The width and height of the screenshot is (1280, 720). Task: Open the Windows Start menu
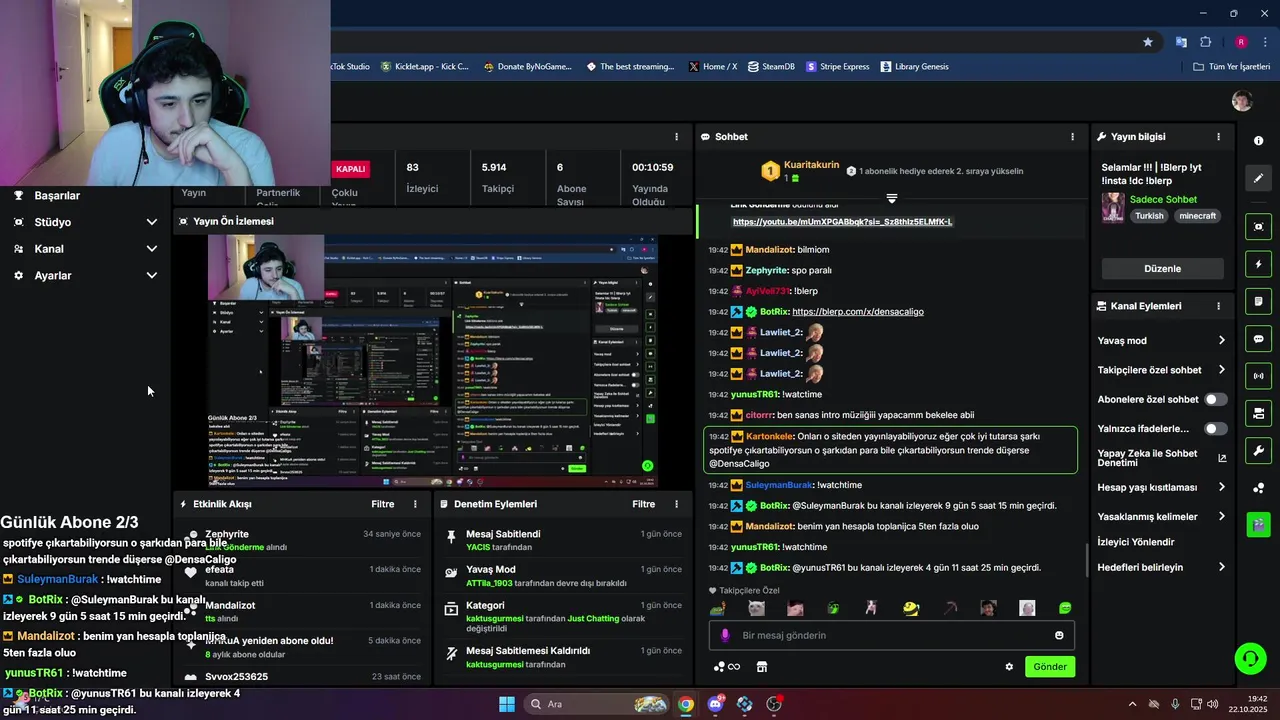pos(506,704)
